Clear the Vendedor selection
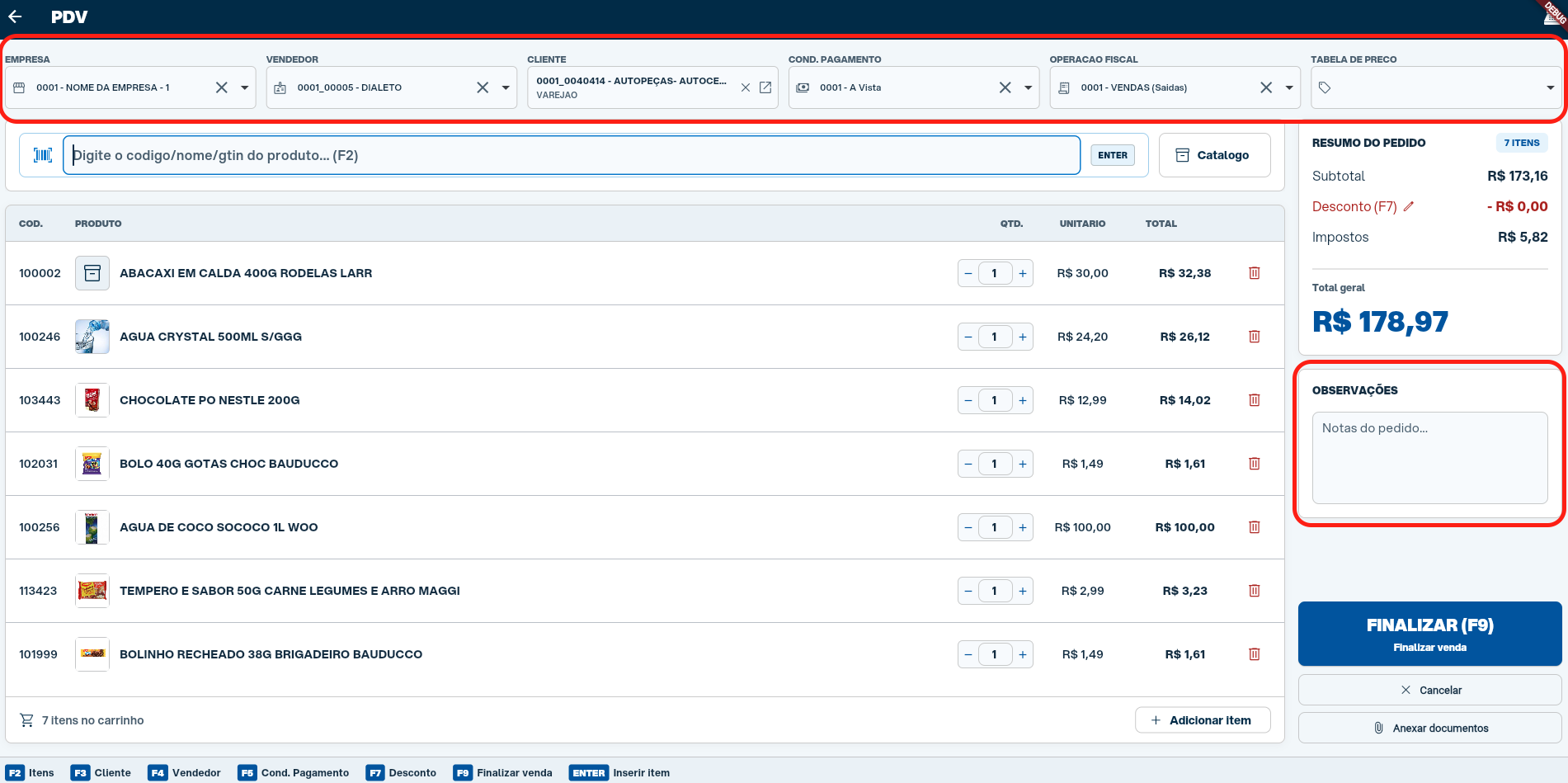Image resolution: width=1568 pixels, height=783 pixels. pyautogui.click(x=483, y=87)
